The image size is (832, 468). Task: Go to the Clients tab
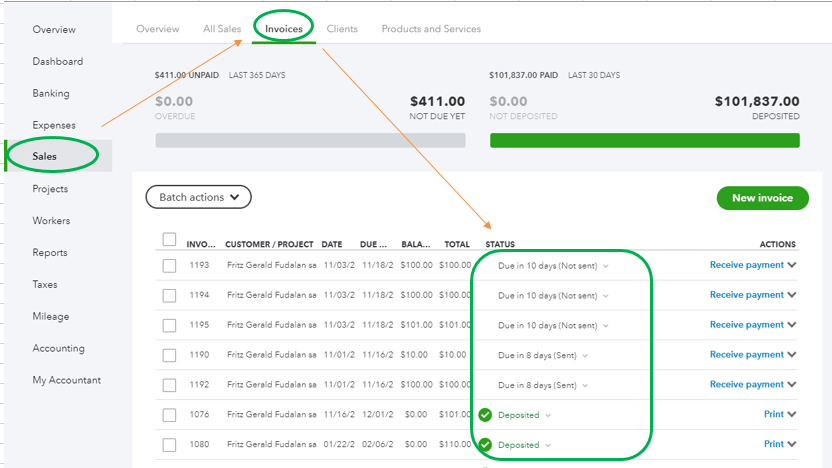[342, 29]
